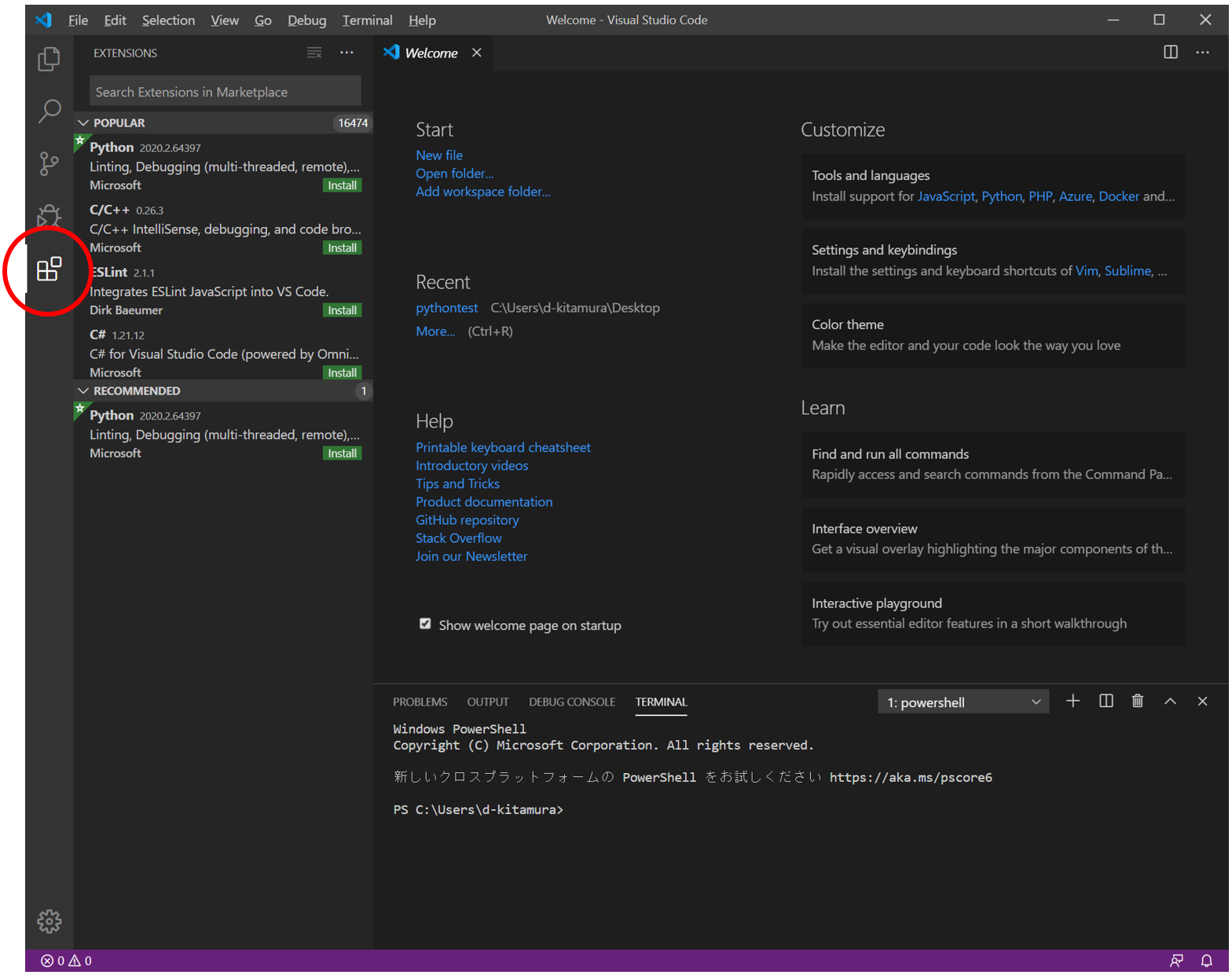Open the feedback icon in status bar
The height and width of the screenshot is (975, 1232).
(x=1176, y=961)
